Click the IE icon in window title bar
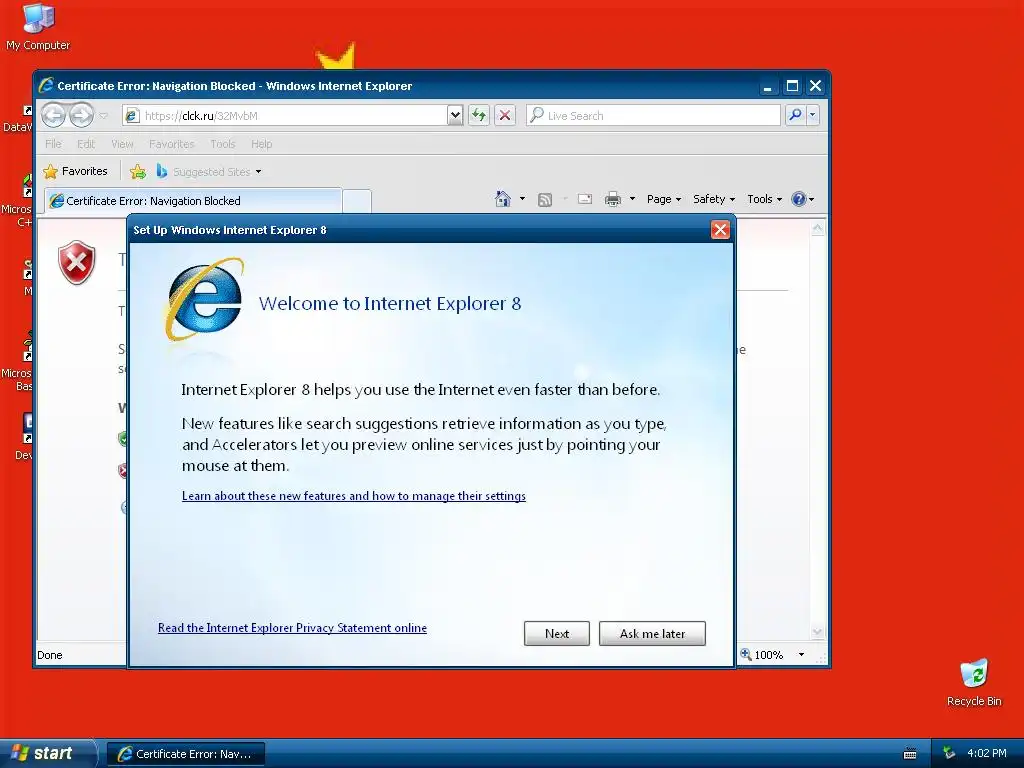 [46, 86]
